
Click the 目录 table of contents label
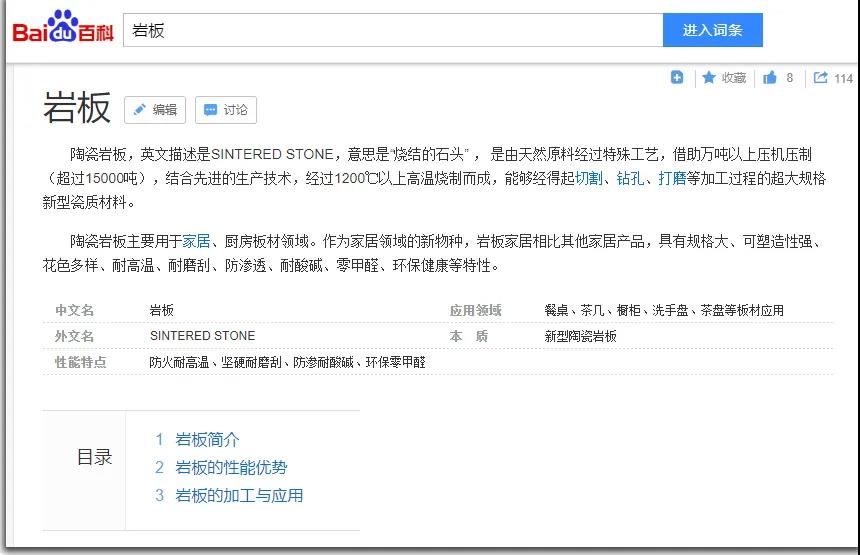point(94,458)
